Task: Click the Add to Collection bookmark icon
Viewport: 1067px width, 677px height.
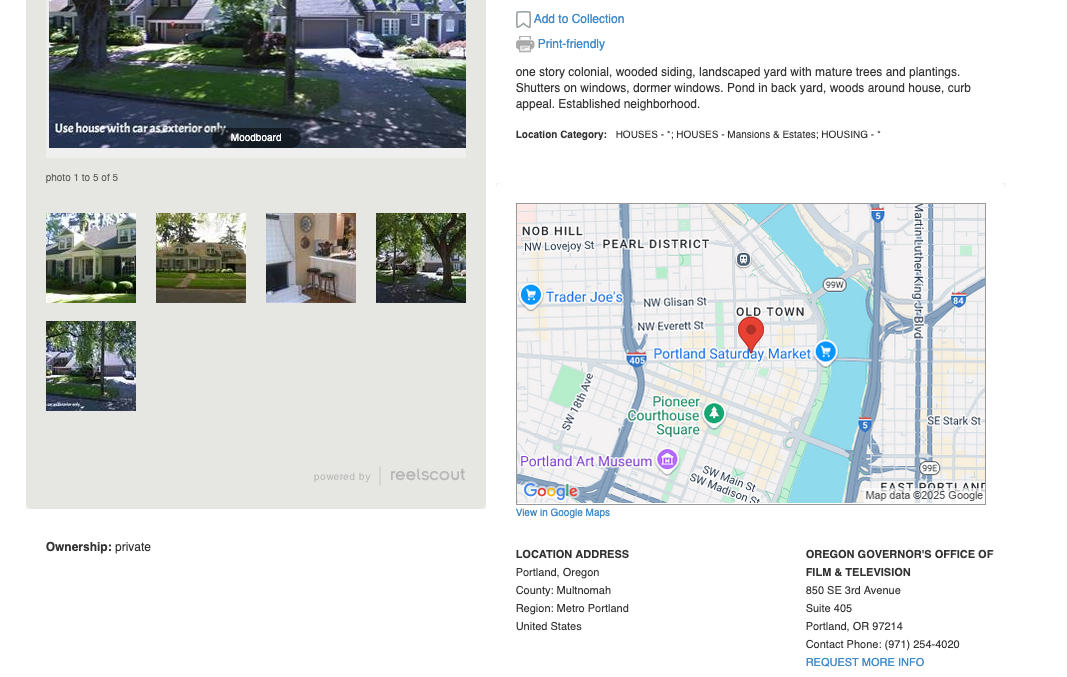Action: [523, 20]
